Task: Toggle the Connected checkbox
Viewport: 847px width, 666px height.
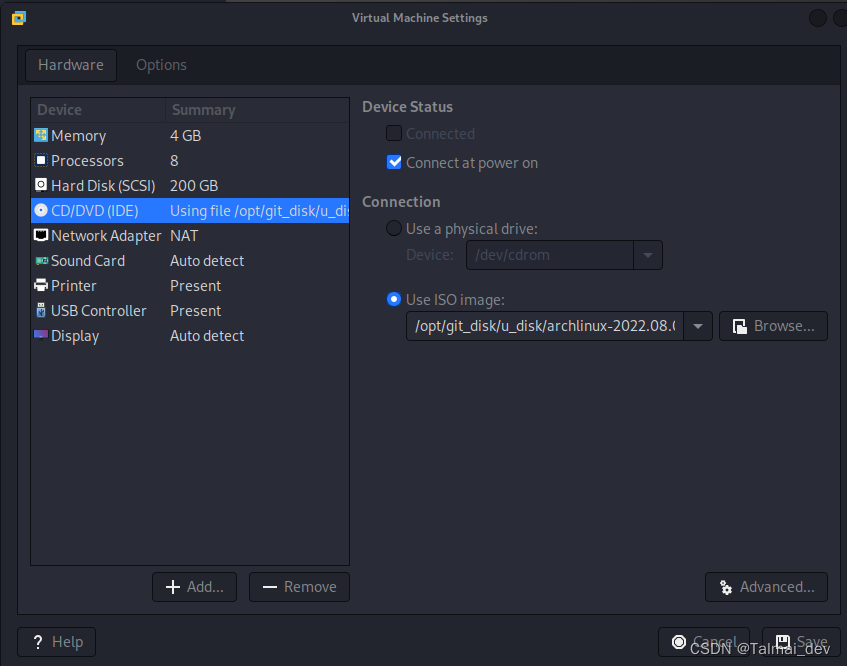Action: point(394,133)
